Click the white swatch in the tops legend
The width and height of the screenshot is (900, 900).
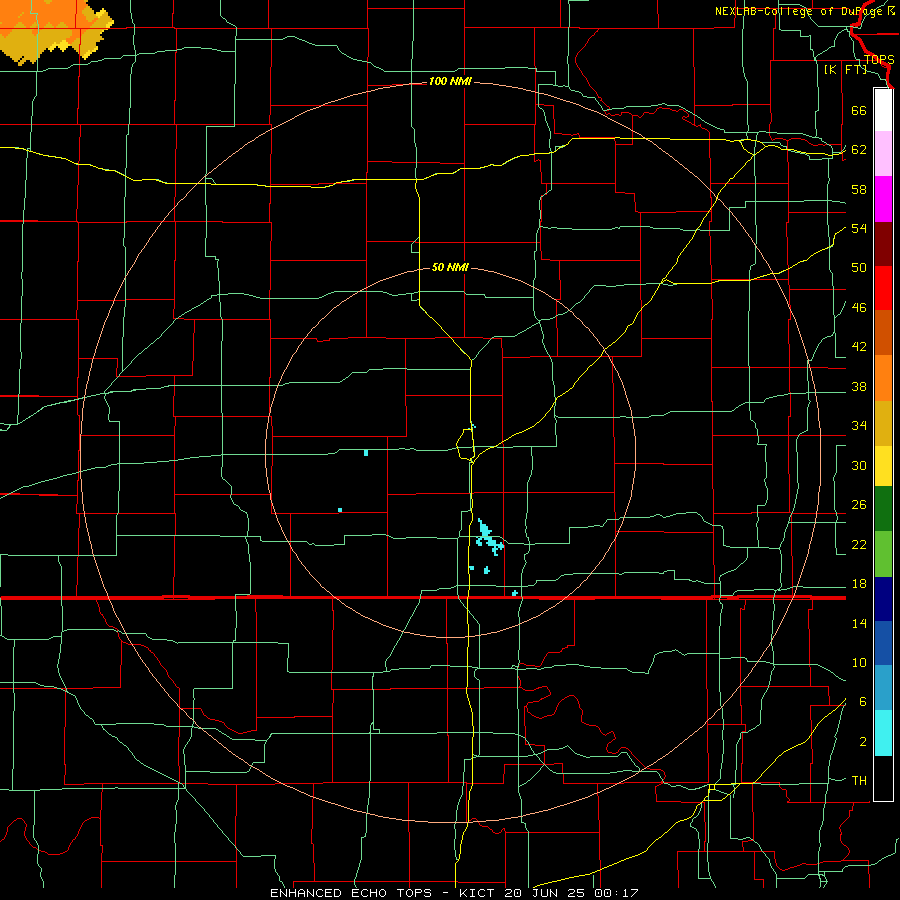[x=883, y=110]
